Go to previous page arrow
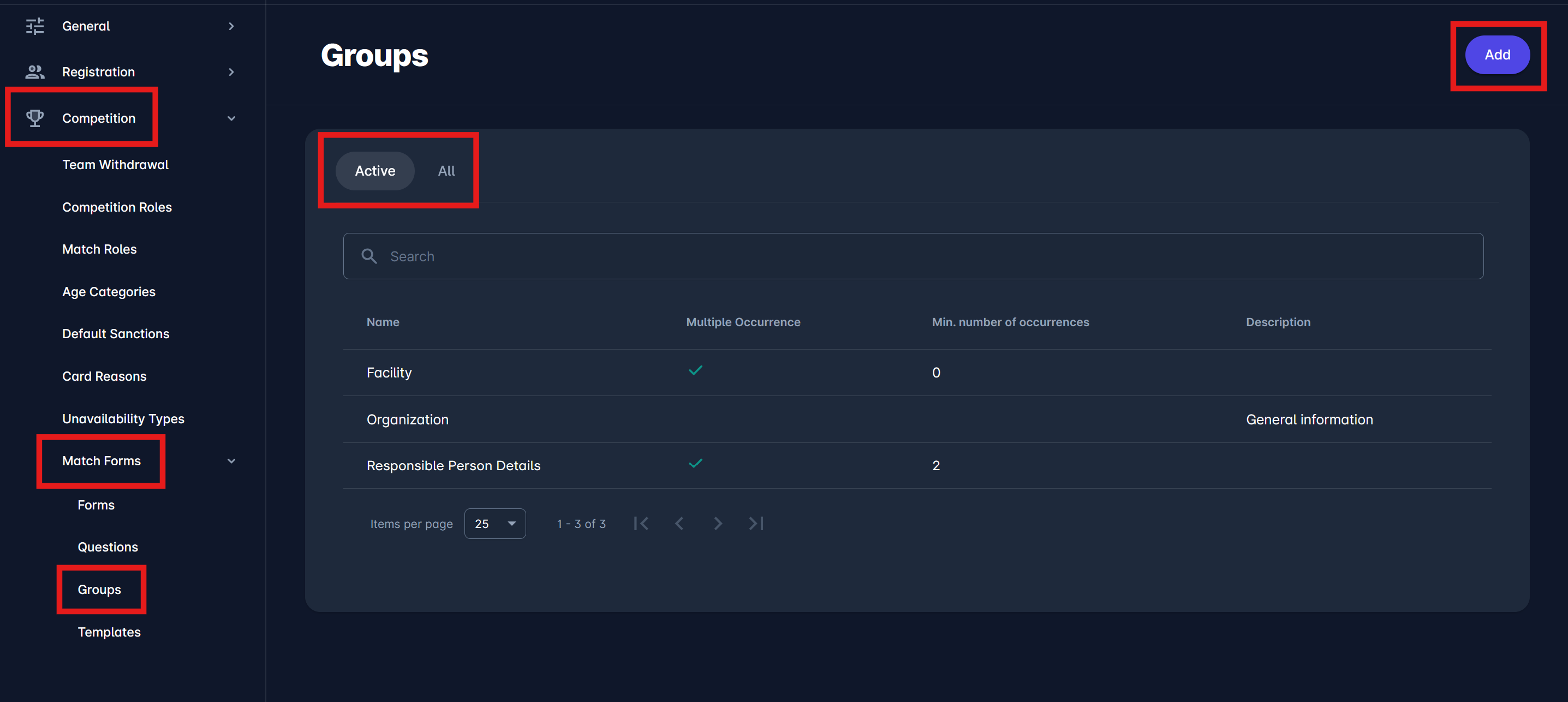 click(x=679, y=523)
